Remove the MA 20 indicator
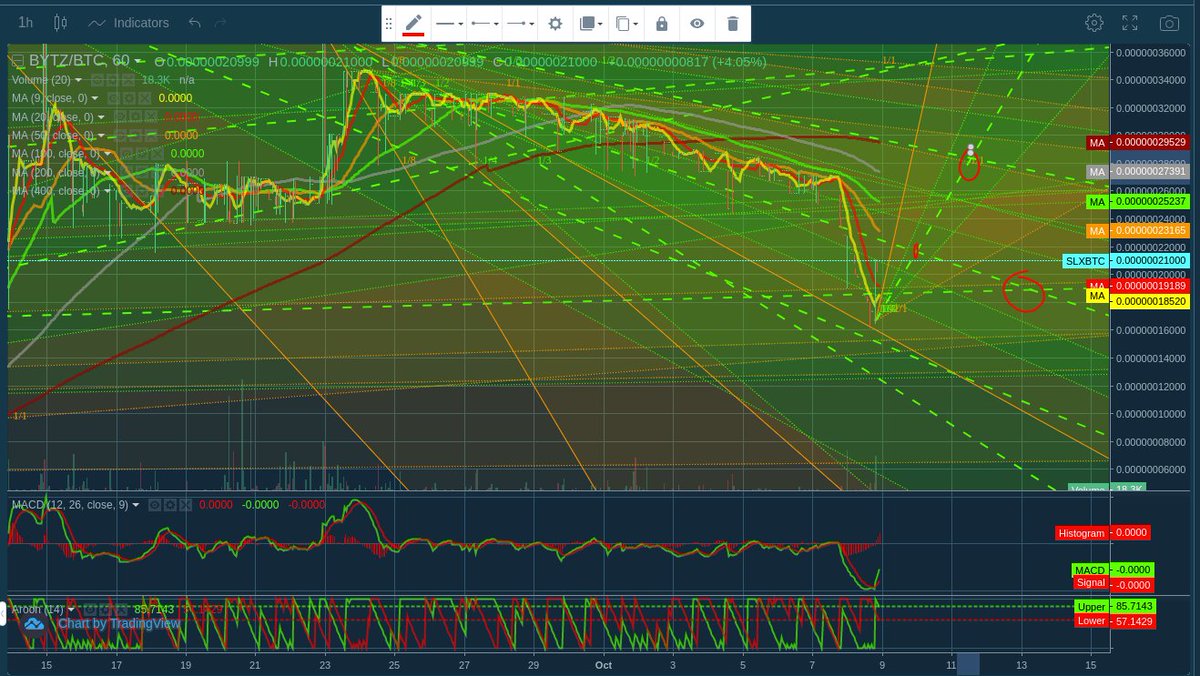The width and height of the screenshot is (1200, 676). (151, 116)
